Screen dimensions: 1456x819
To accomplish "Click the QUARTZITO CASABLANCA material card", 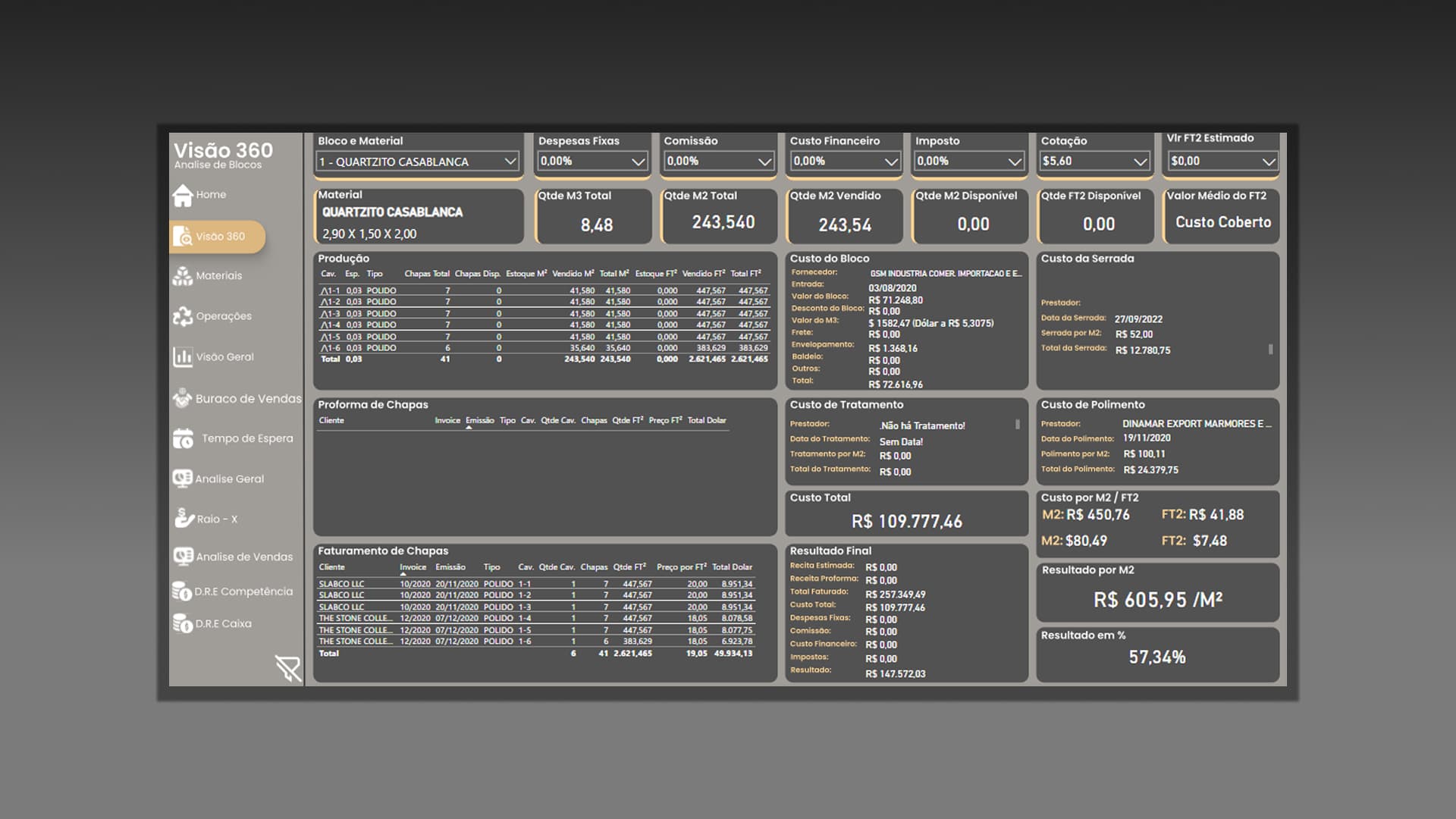I will point(419,216).
